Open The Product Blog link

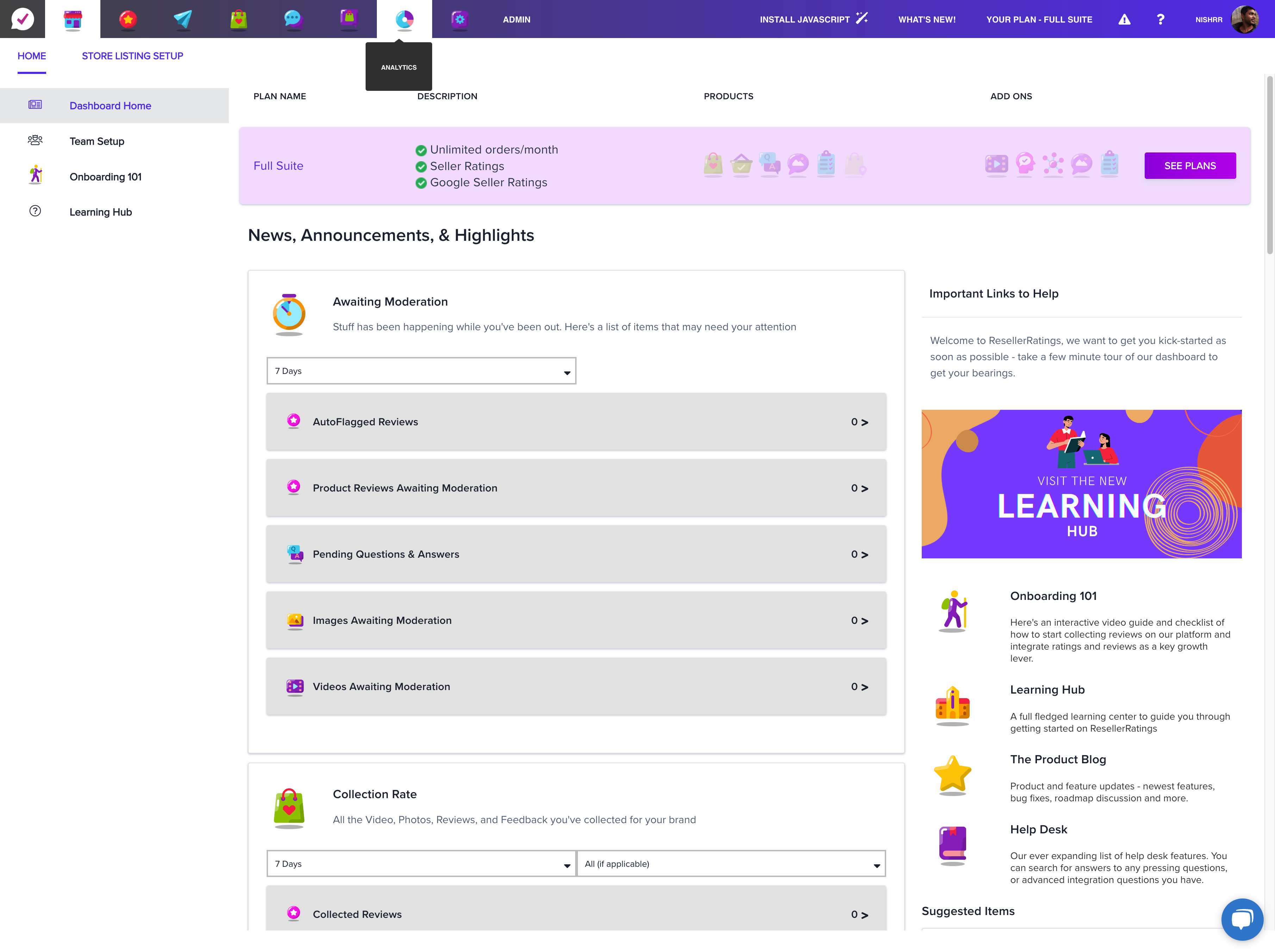pos(1058,759)
